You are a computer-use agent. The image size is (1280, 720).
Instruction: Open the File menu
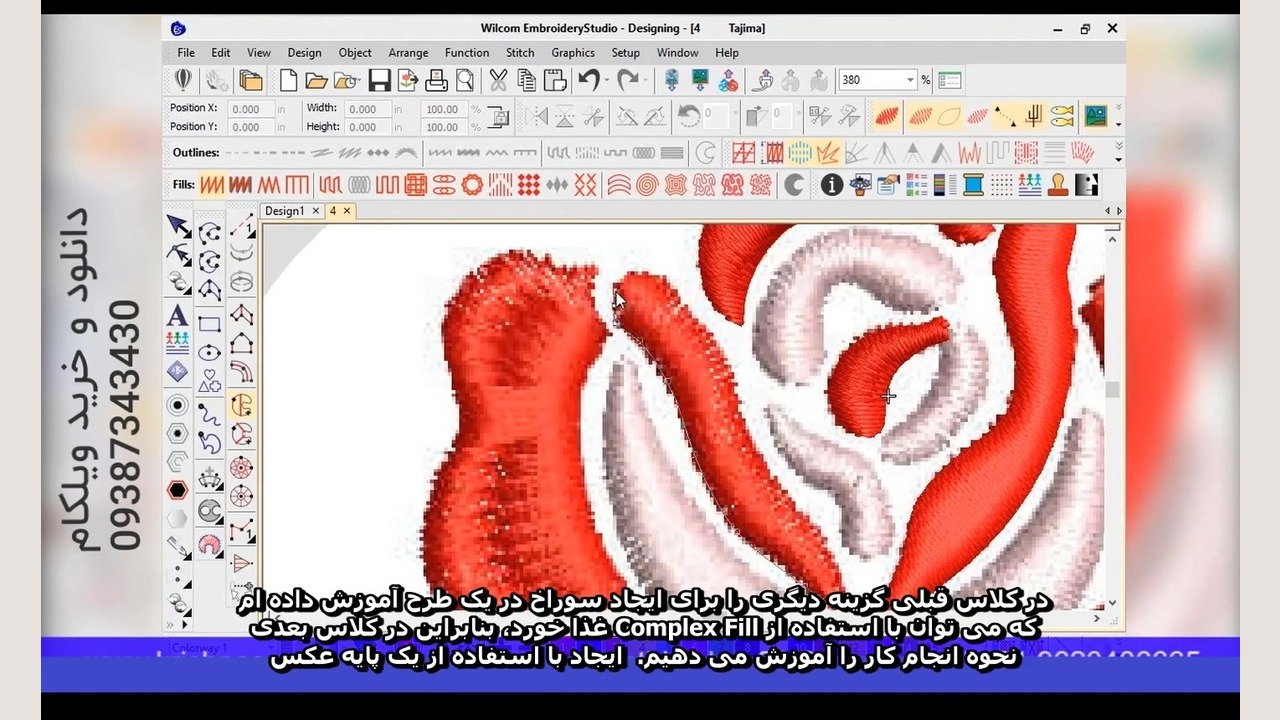tap(186, 53)
